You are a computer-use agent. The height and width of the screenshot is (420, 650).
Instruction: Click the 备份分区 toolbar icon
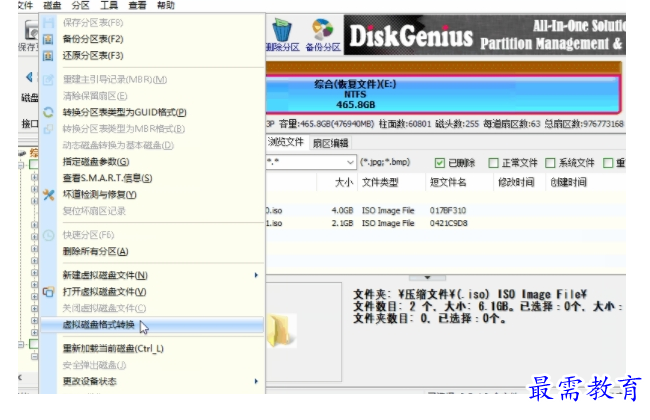click(x=322, y=30)
